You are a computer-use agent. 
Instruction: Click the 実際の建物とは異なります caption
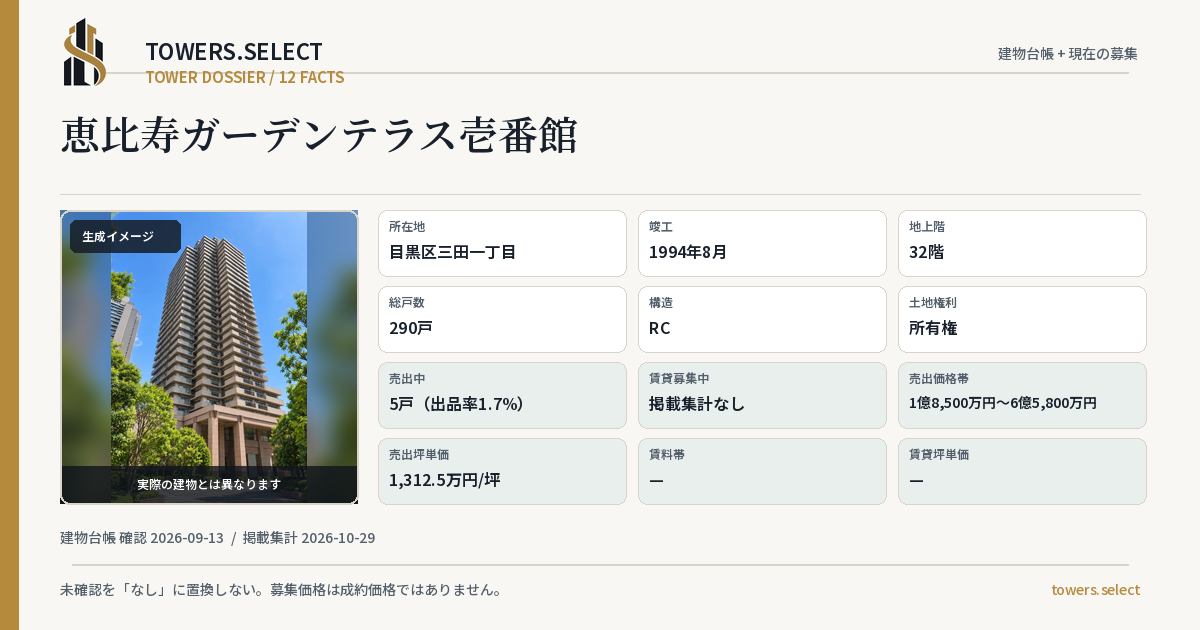click(x=209, y=484)
